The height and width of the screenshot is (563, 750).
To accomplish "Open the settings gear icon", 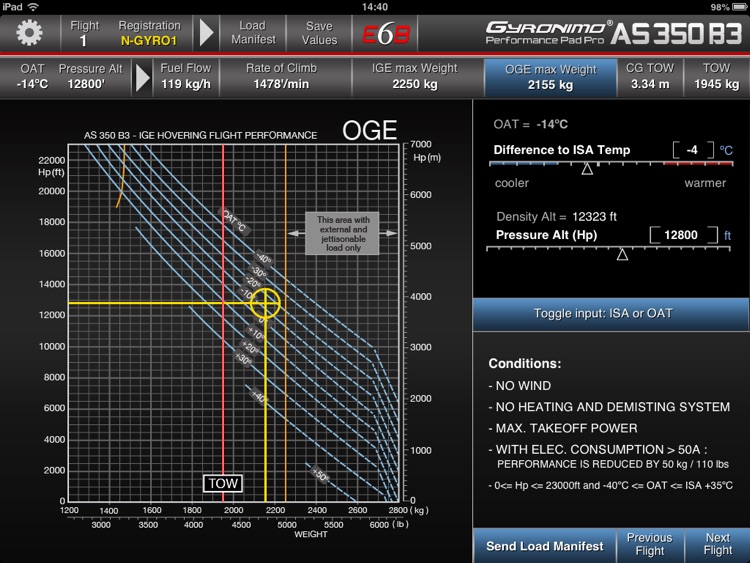I will 30,33.
